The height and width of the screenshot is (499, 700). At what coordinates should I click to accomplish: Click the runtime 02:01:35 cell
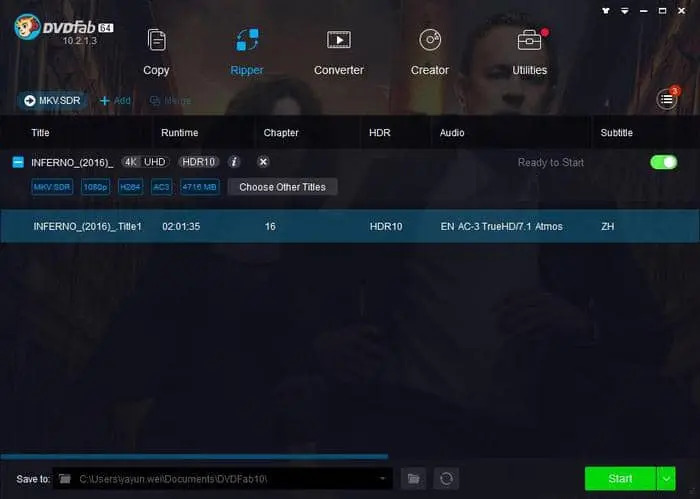click(181, 227)
